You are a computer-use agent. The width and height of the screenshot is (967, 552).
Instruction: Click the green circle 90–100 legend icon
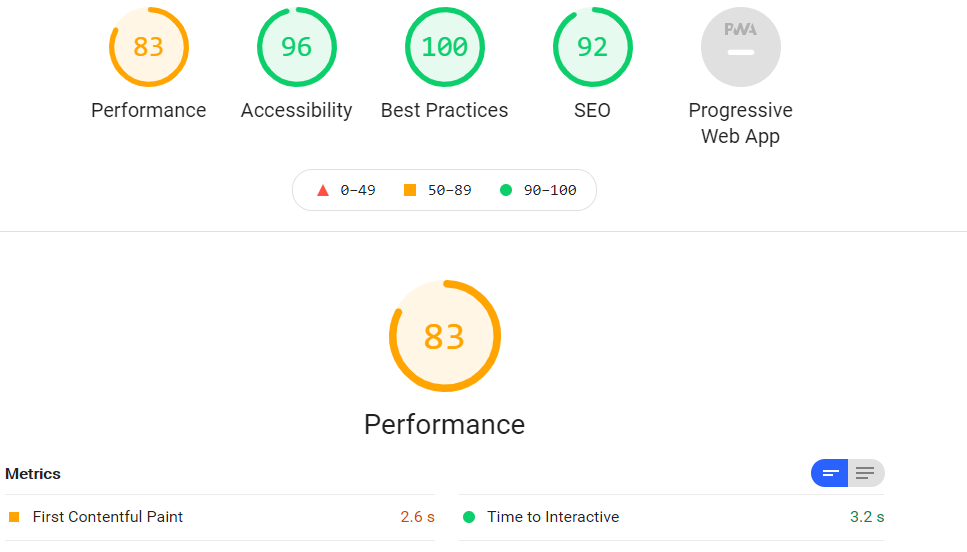pos(506,190)
